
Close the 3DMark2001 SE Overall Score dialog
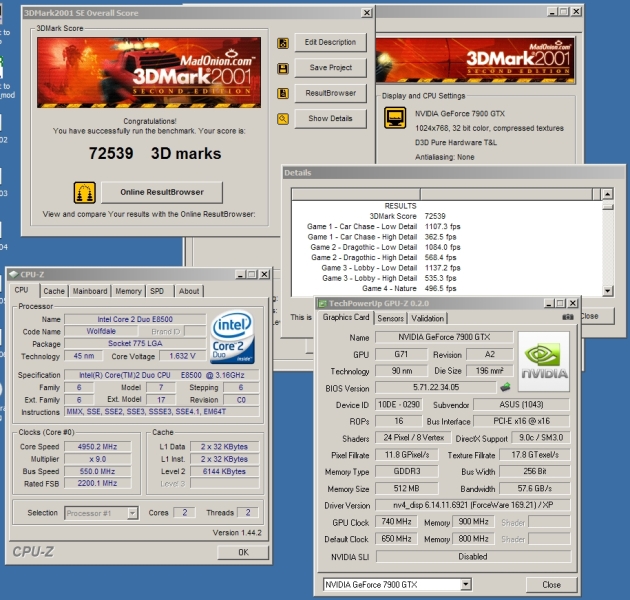pos(367,13)
